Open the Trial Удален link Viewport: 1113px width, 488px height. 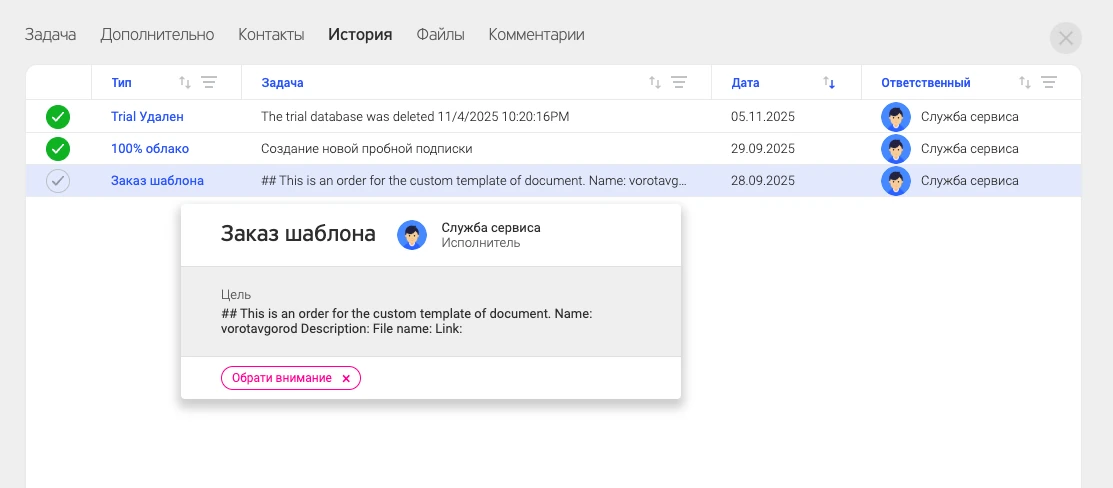tap(148, 116)
